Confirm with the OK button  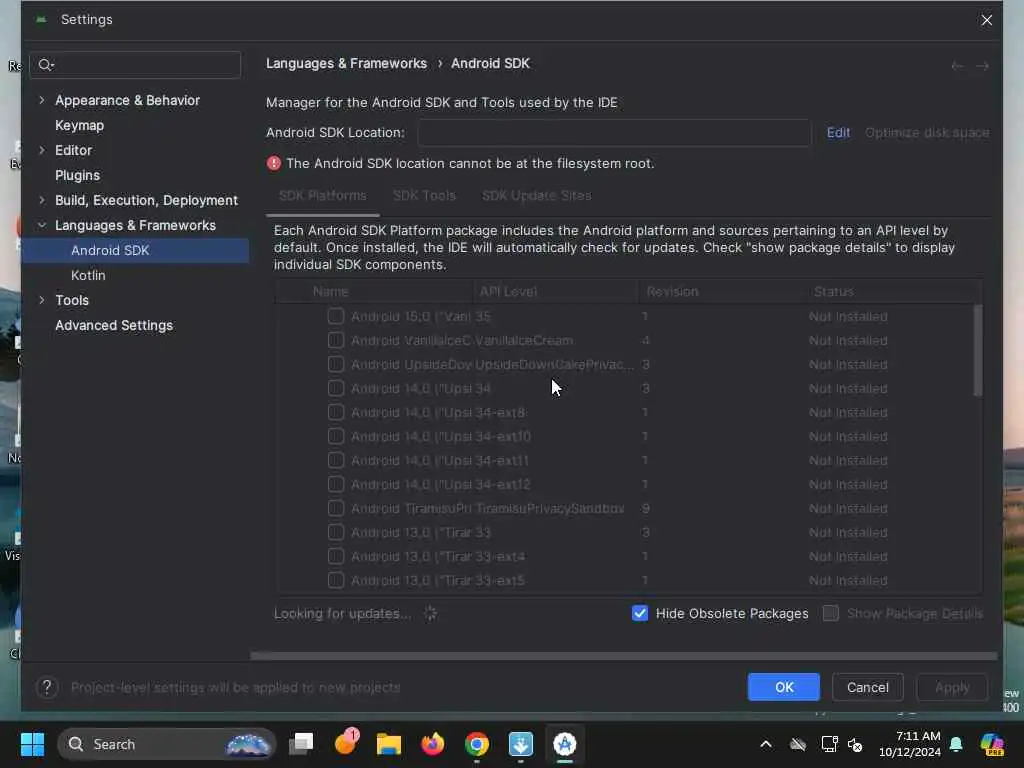784,687
